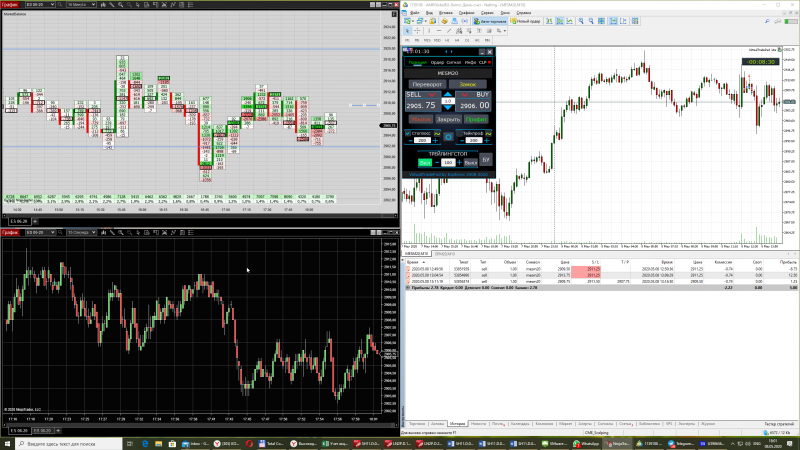
Task: Enable trailing stop with Вкл button
Action: pyautogui.click(x=425, y=163)
